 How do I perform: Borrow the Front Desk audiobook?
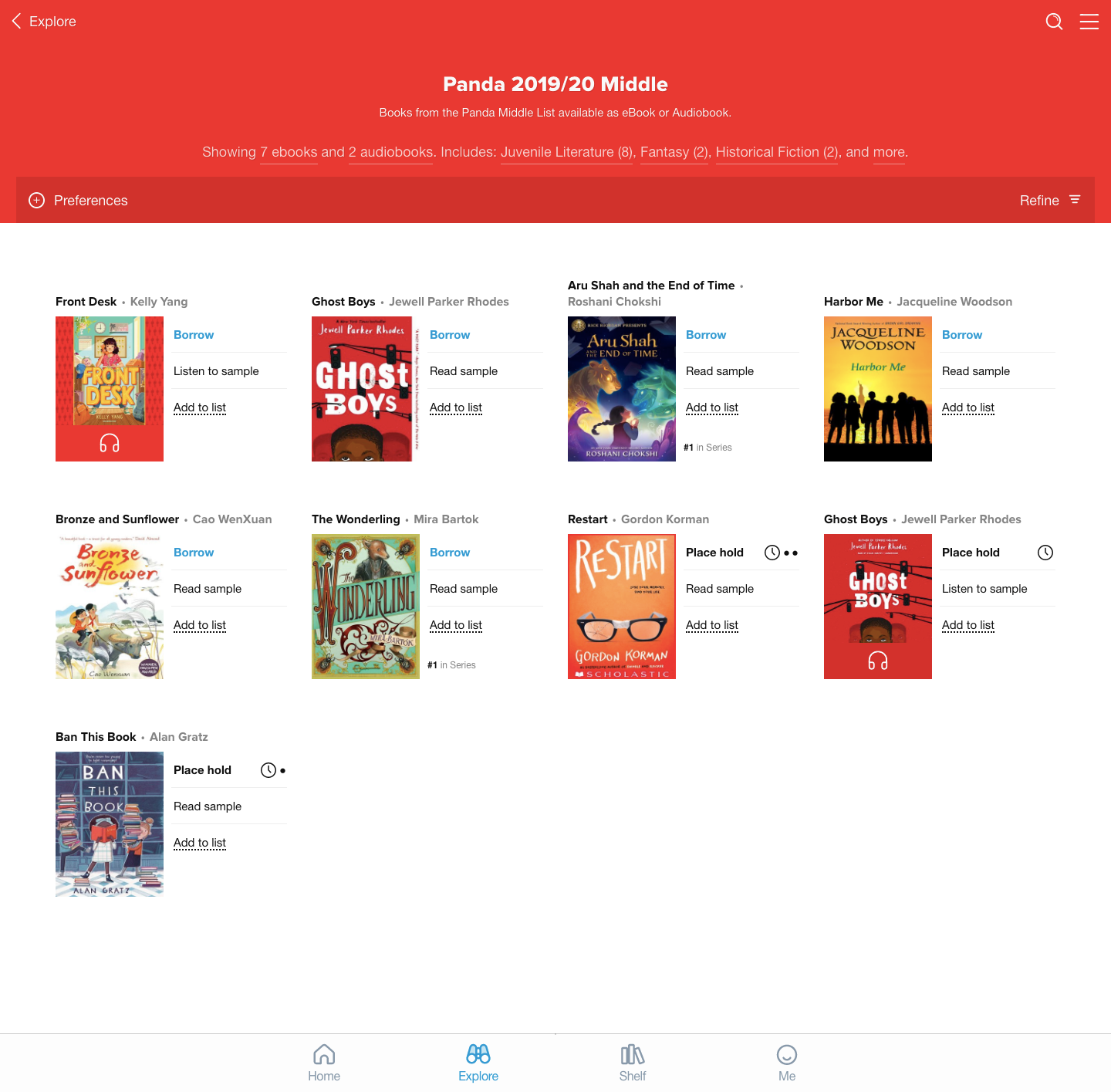(194, 335)
